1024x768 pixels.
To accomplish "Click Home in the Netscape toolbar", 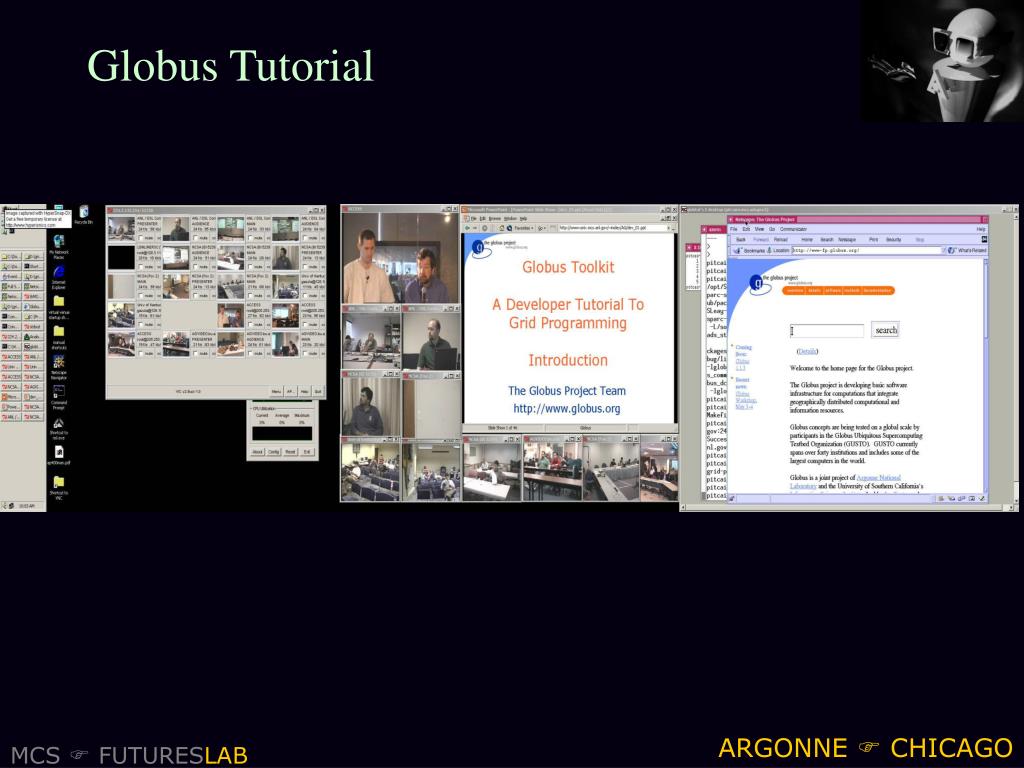I will [x=807, y=240].
